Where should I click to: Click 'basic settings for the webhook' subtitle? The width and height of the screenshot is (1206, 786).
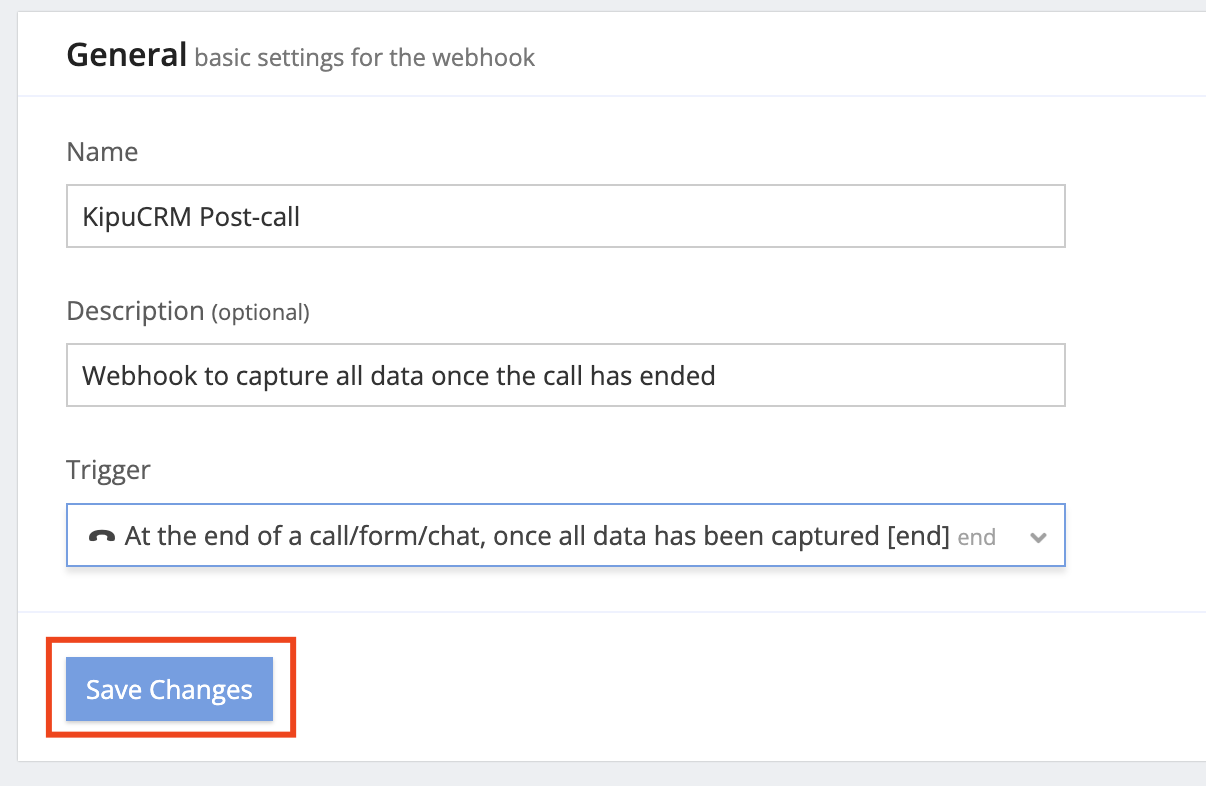[365, 58]
